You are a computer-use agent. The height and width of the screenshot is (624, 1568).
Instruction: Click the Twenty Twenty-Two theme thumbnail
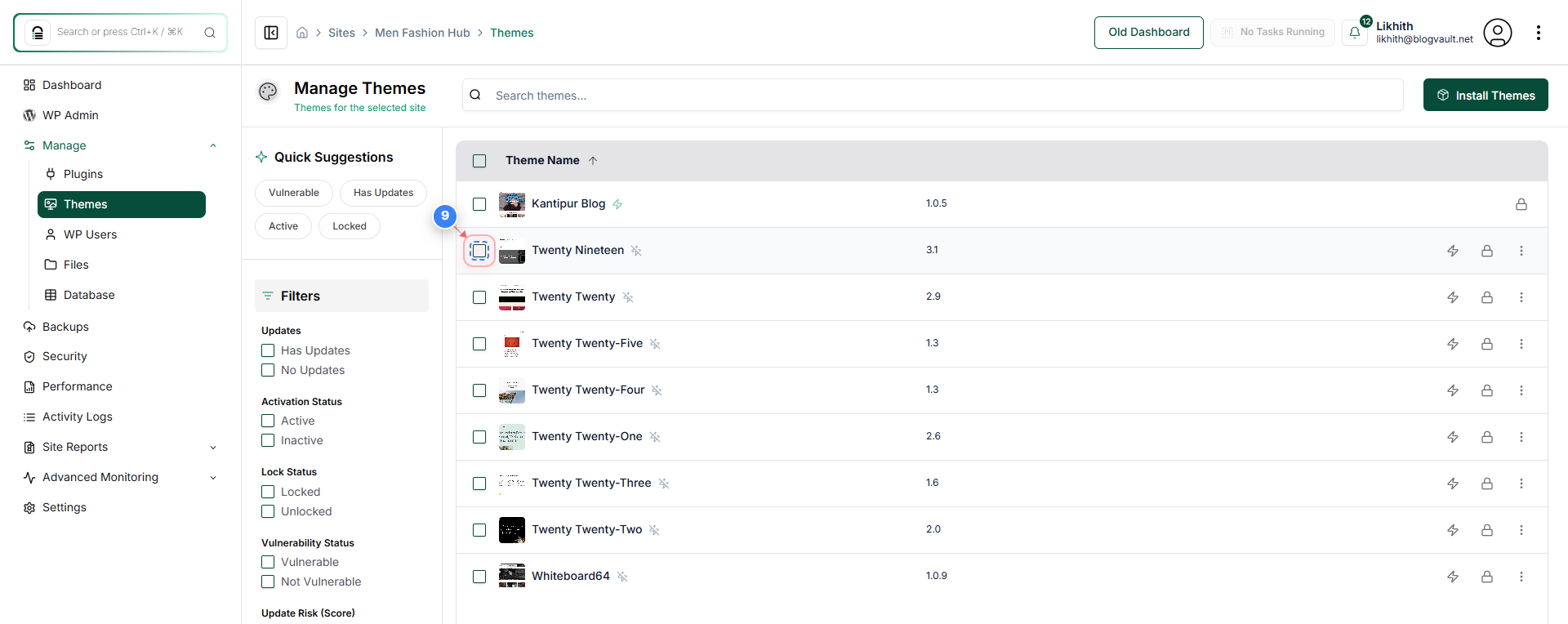[512, 530]
